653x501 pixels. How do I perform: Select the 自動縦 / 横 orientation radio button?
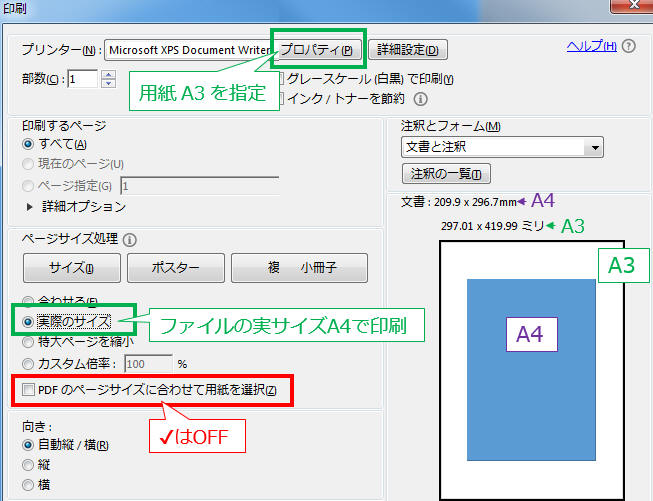[x=28, y=445]
